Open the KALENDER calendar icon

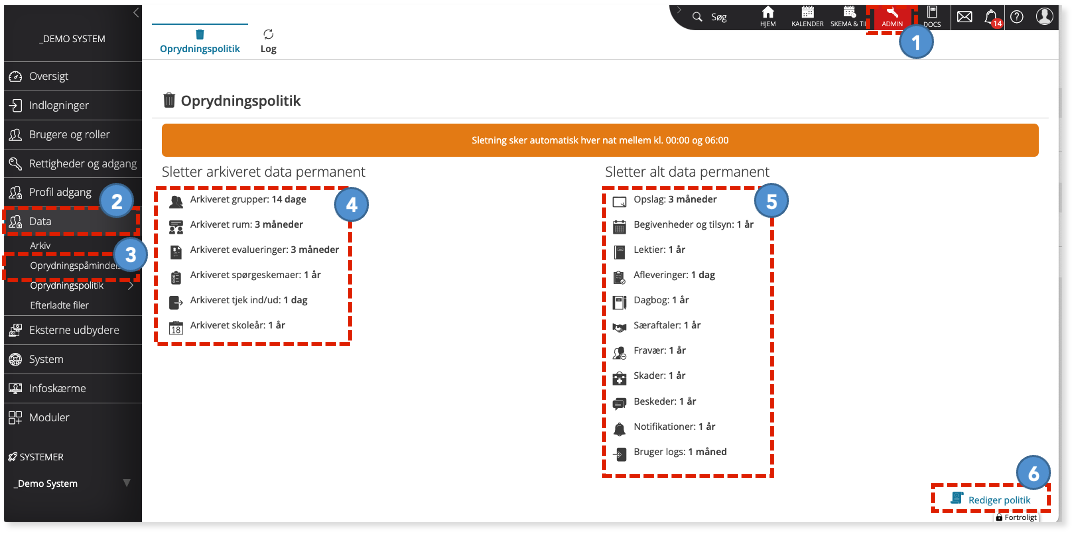click(x=807, y=16)
